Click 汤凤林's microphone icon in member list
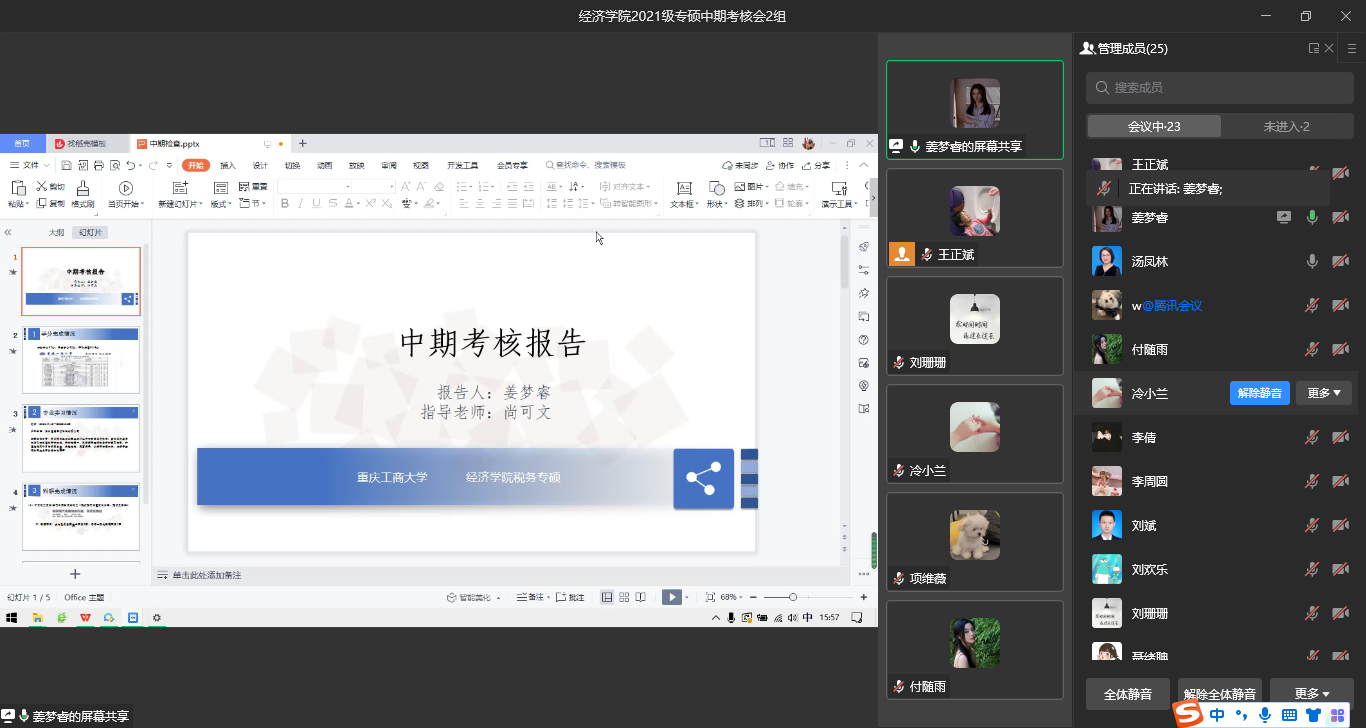The height and width of the screenshot is (728, 1366). (1312, 261)
